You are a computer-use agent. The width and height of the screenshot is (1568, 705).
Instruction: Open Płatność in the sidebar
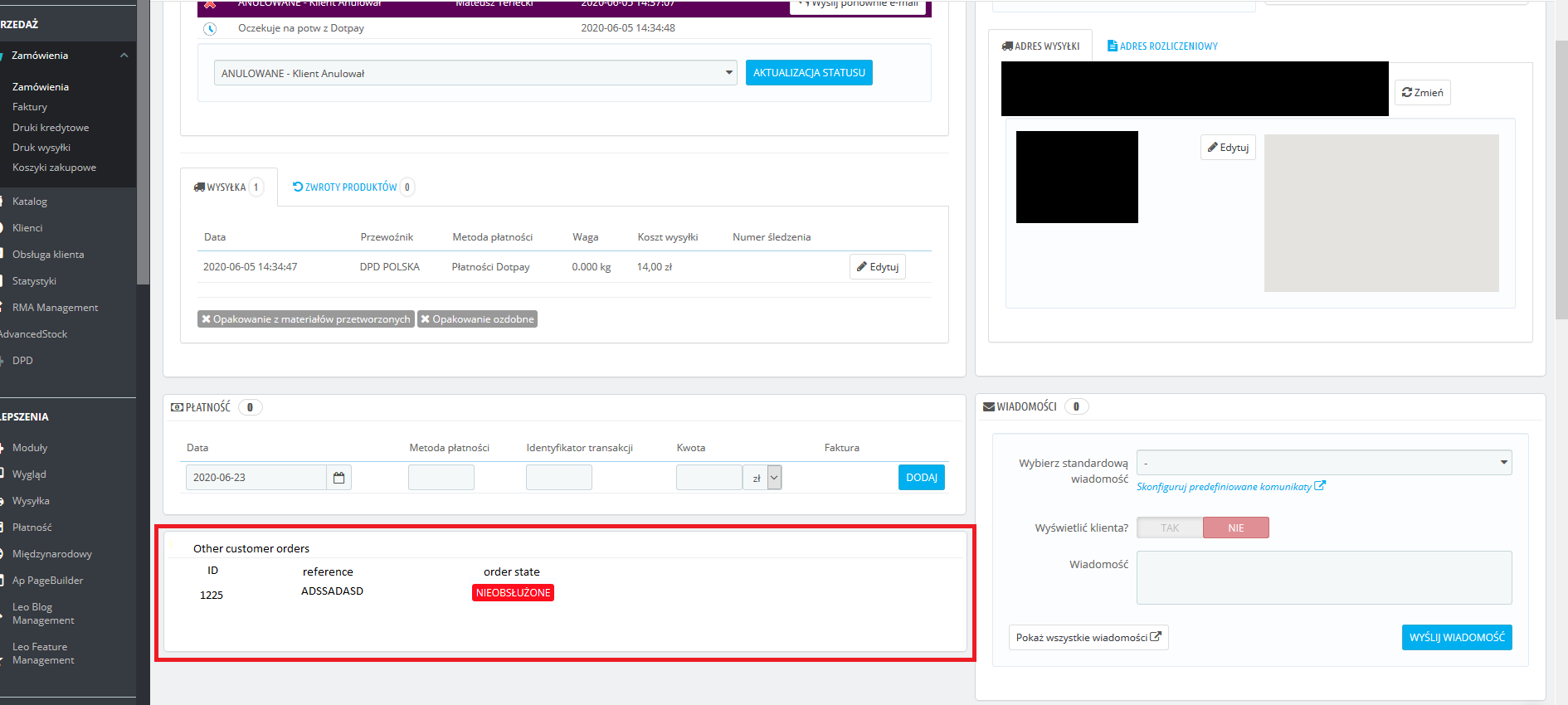coord(32,528)
